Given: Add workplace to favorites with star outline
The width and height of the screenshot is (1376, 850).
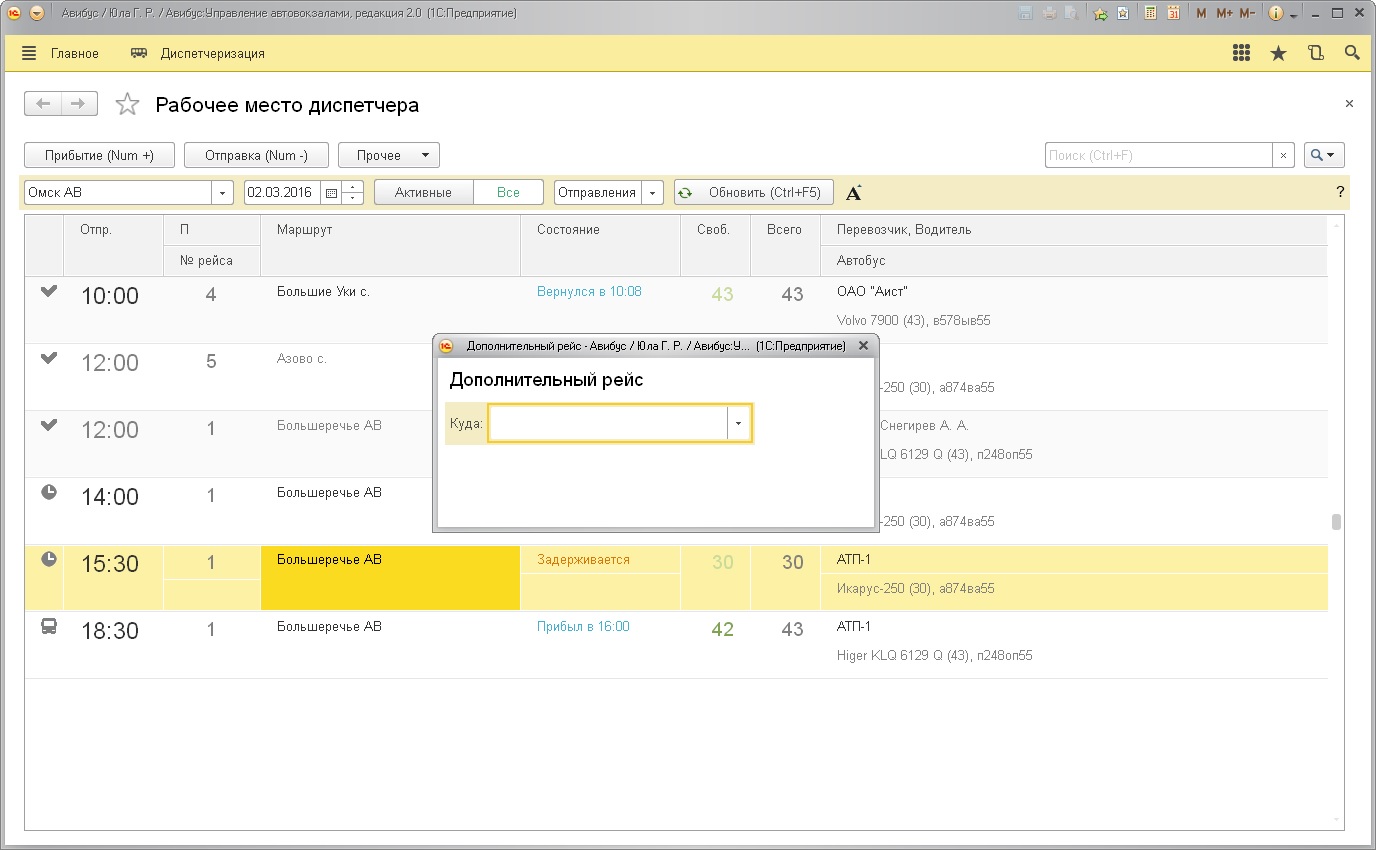Looking at the screenshot, I should click(127, 105).
